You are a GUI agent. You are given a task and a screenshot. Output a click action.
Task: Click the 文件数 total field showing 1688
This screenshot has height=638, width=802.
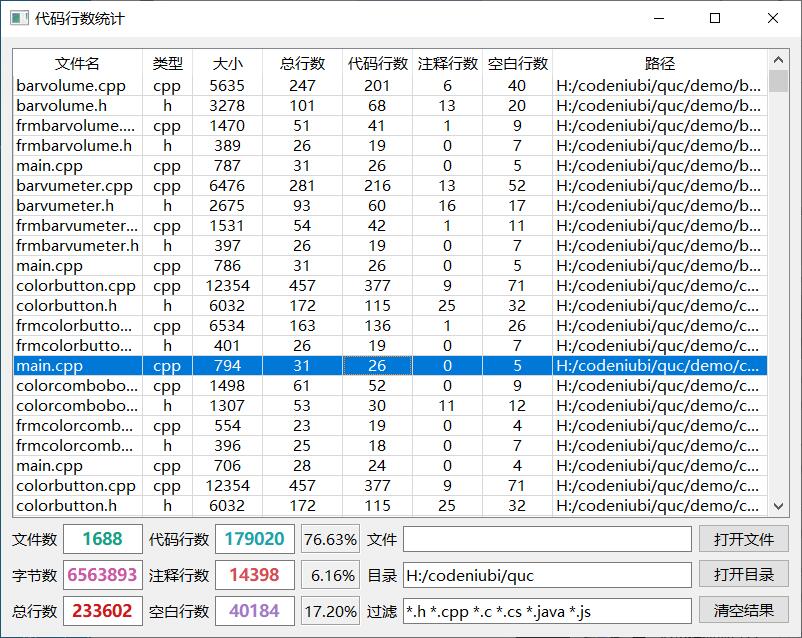click(x=102, y=539)
